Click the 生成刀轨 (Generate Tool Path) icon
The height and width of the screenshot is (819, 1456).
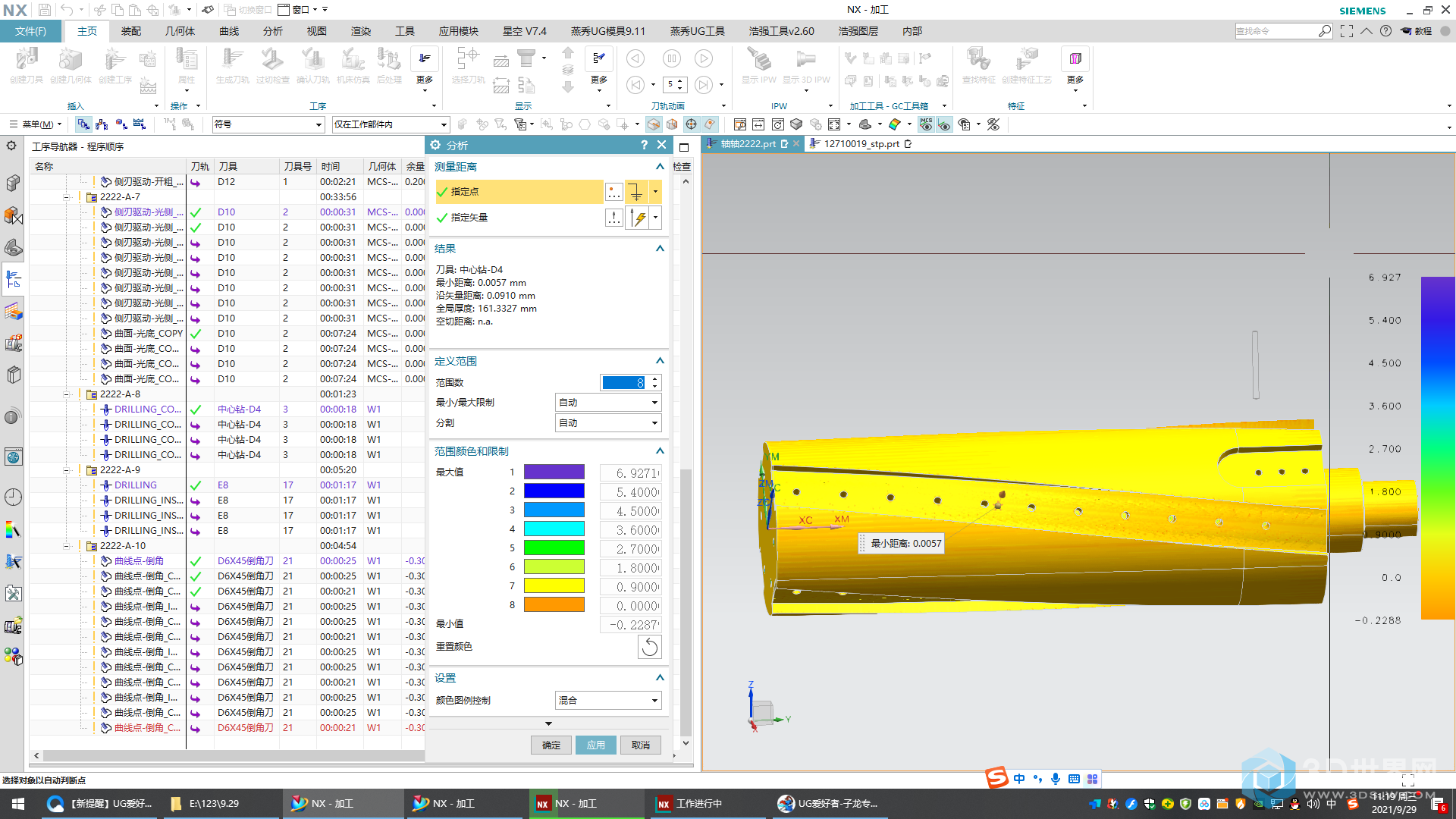click(232, 65)
